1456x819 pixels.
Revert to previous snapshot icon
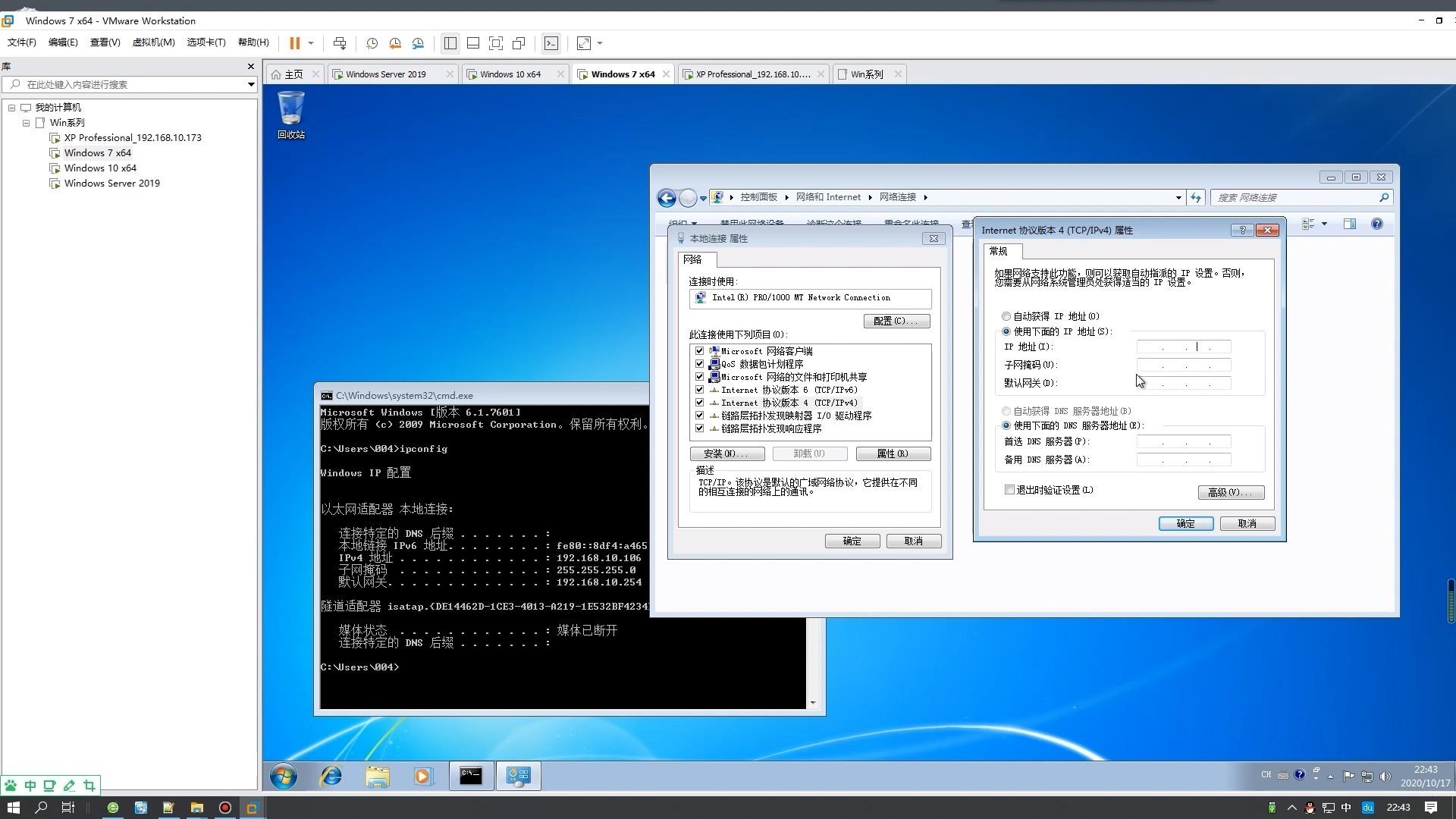point(395,43)
